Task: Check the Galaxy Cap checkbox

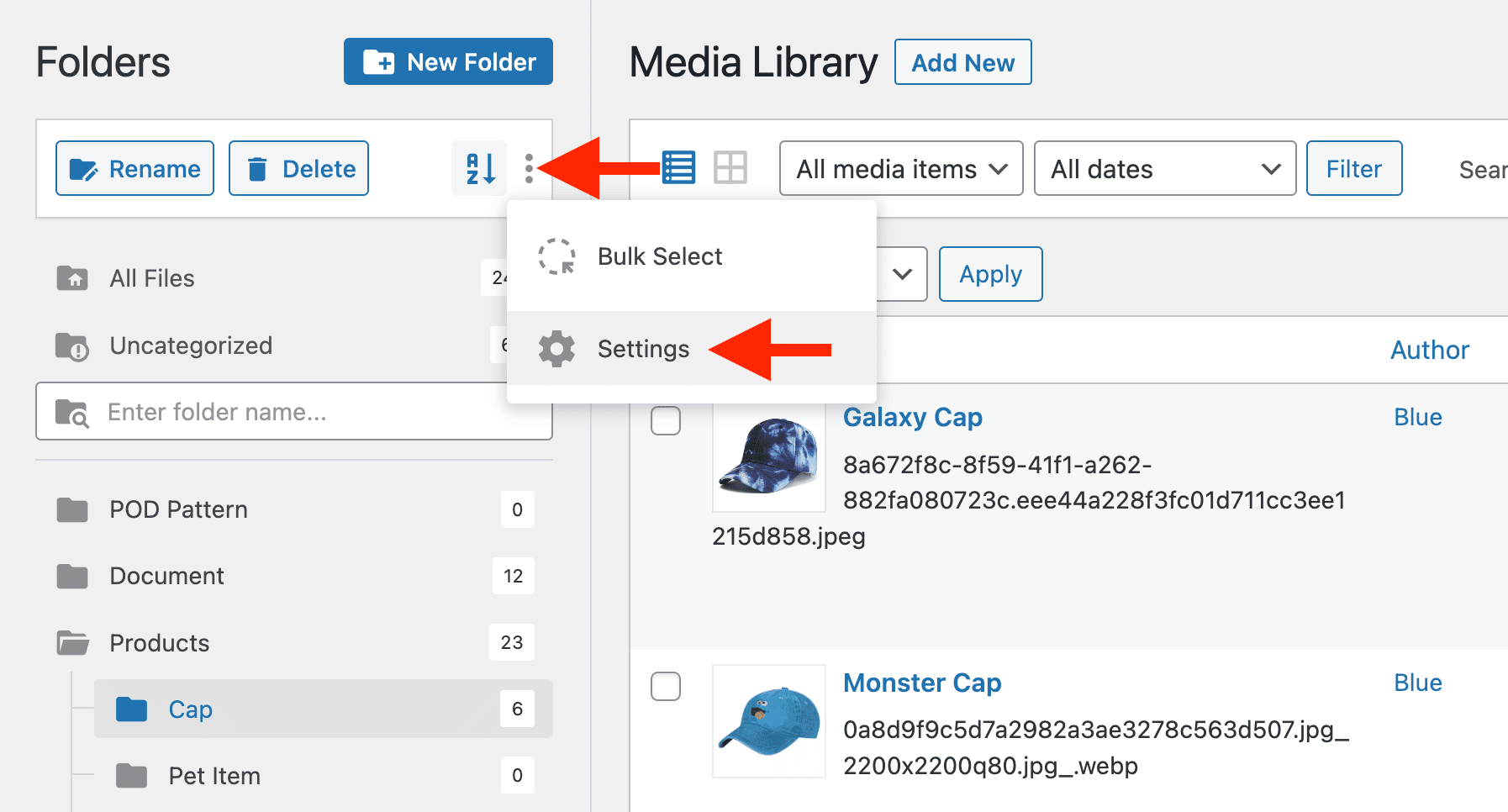Action: pyautogui.click(x=665, y=421)
